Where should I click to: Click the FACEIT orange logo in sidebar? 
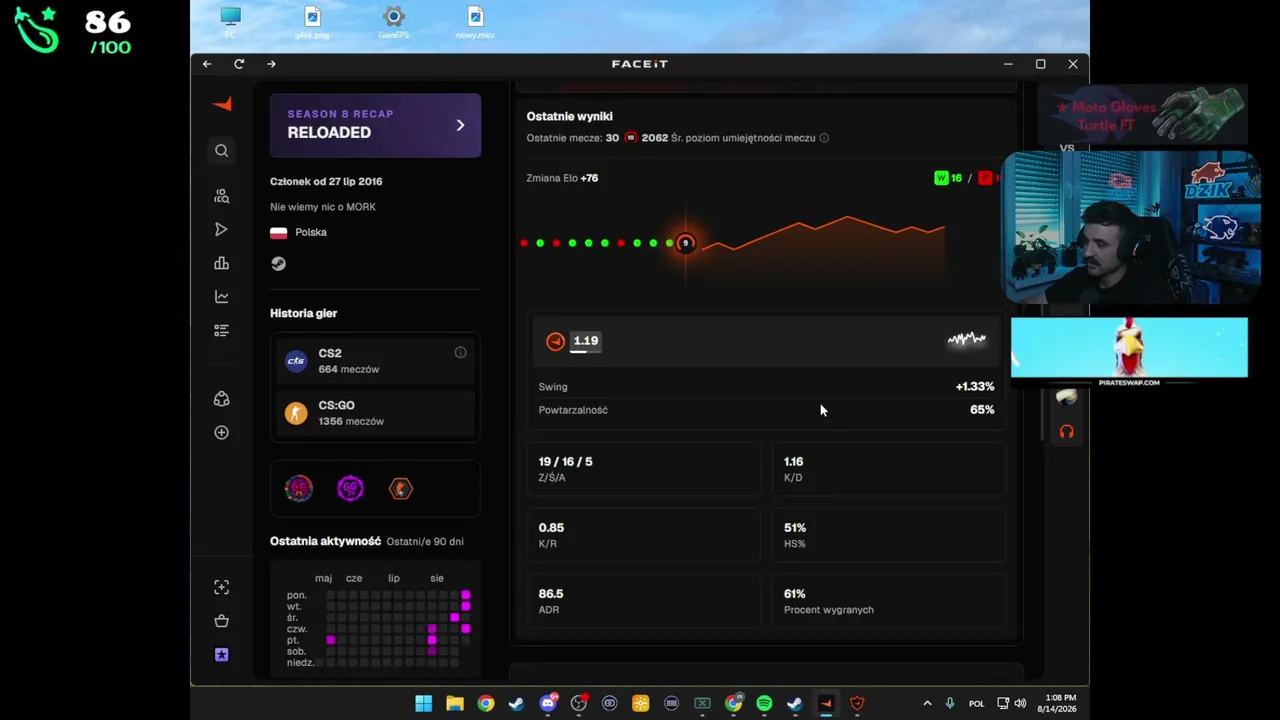coord(222,104)
